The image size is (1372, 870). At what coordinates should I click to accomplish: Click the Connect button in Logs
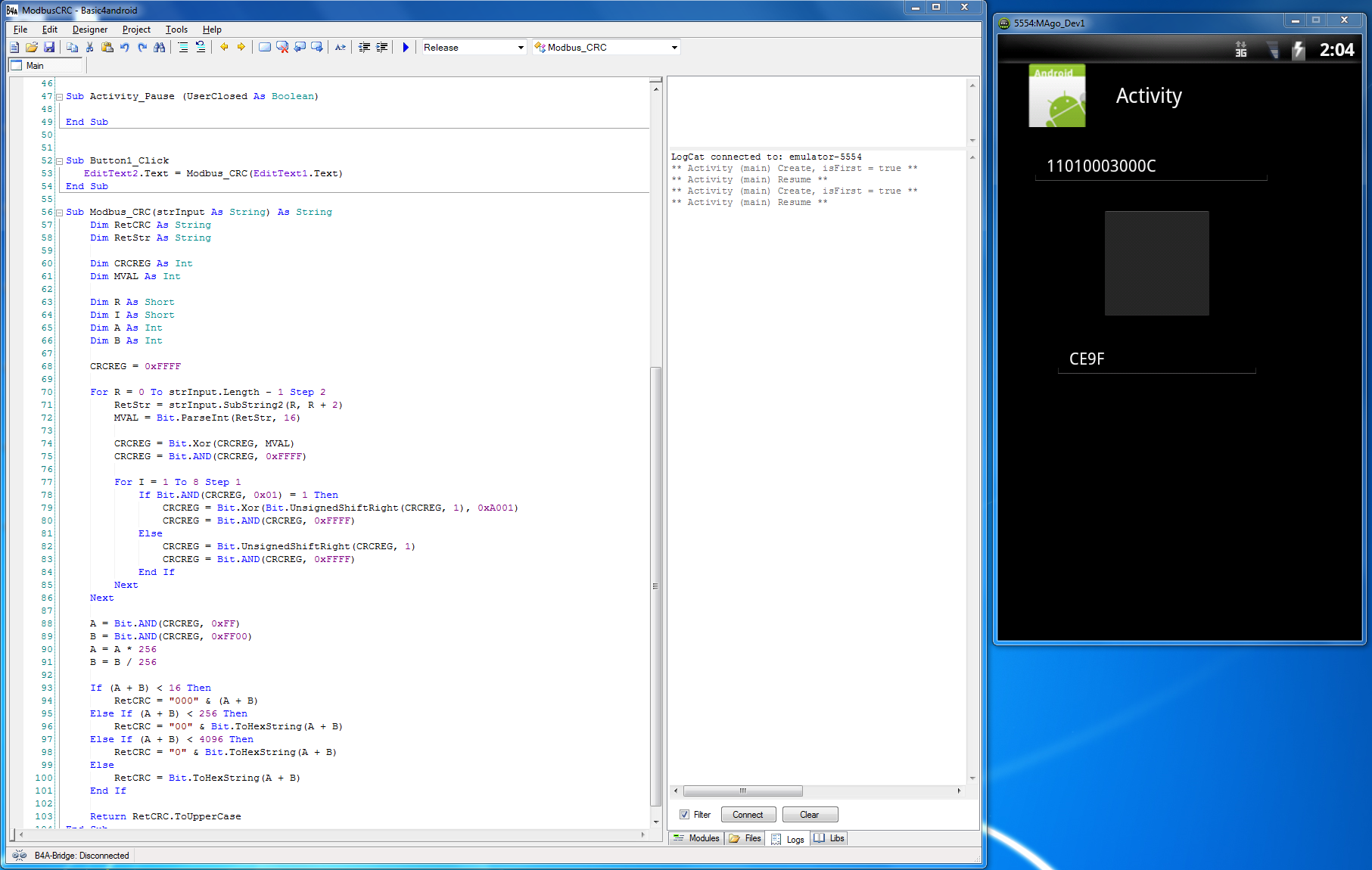tap(748, 815)
